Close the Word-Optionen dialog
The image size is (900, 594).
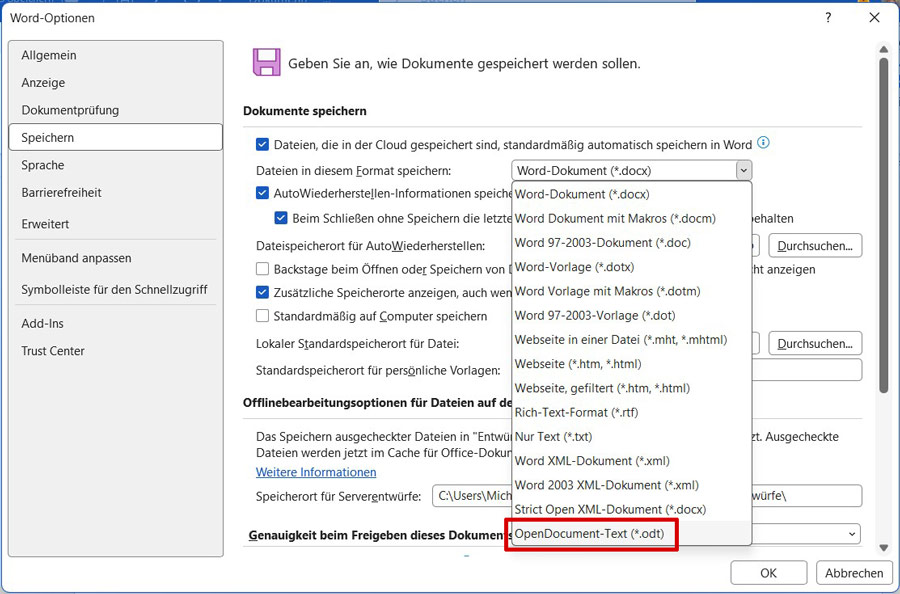[x=874, y=18]
